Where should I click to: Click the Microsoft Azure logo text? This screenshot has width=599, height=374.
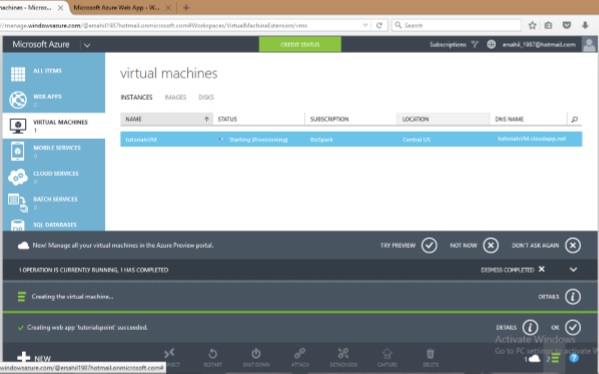pos(41,44)
